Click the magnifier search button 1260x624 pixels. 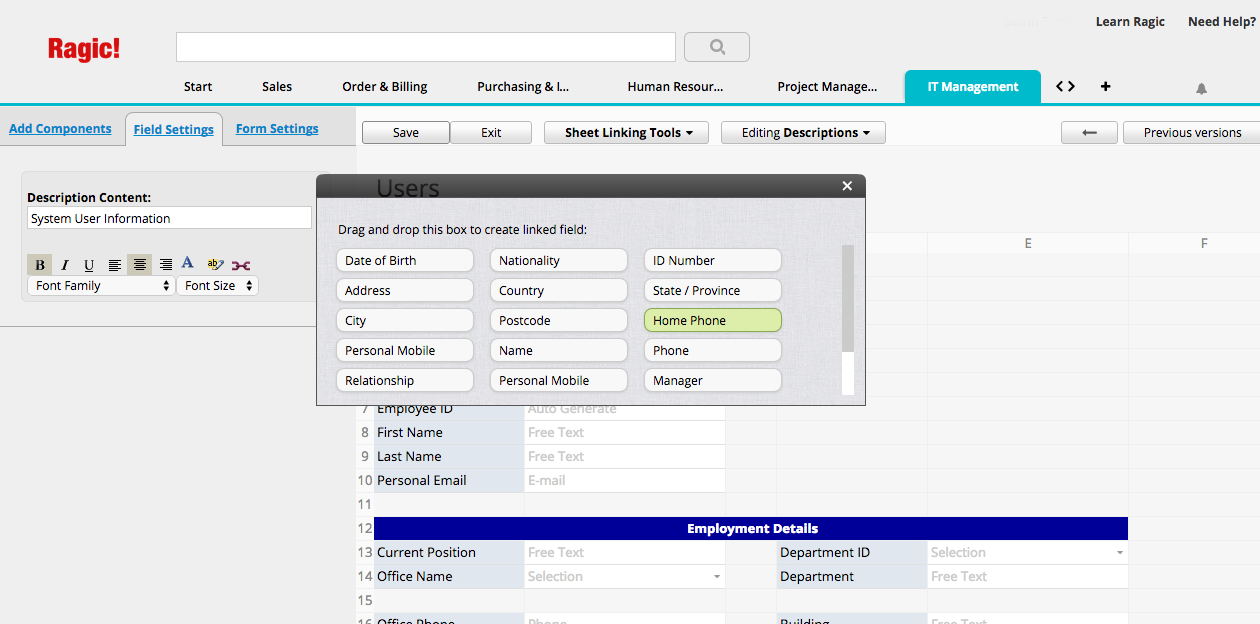tap(717, 47)
